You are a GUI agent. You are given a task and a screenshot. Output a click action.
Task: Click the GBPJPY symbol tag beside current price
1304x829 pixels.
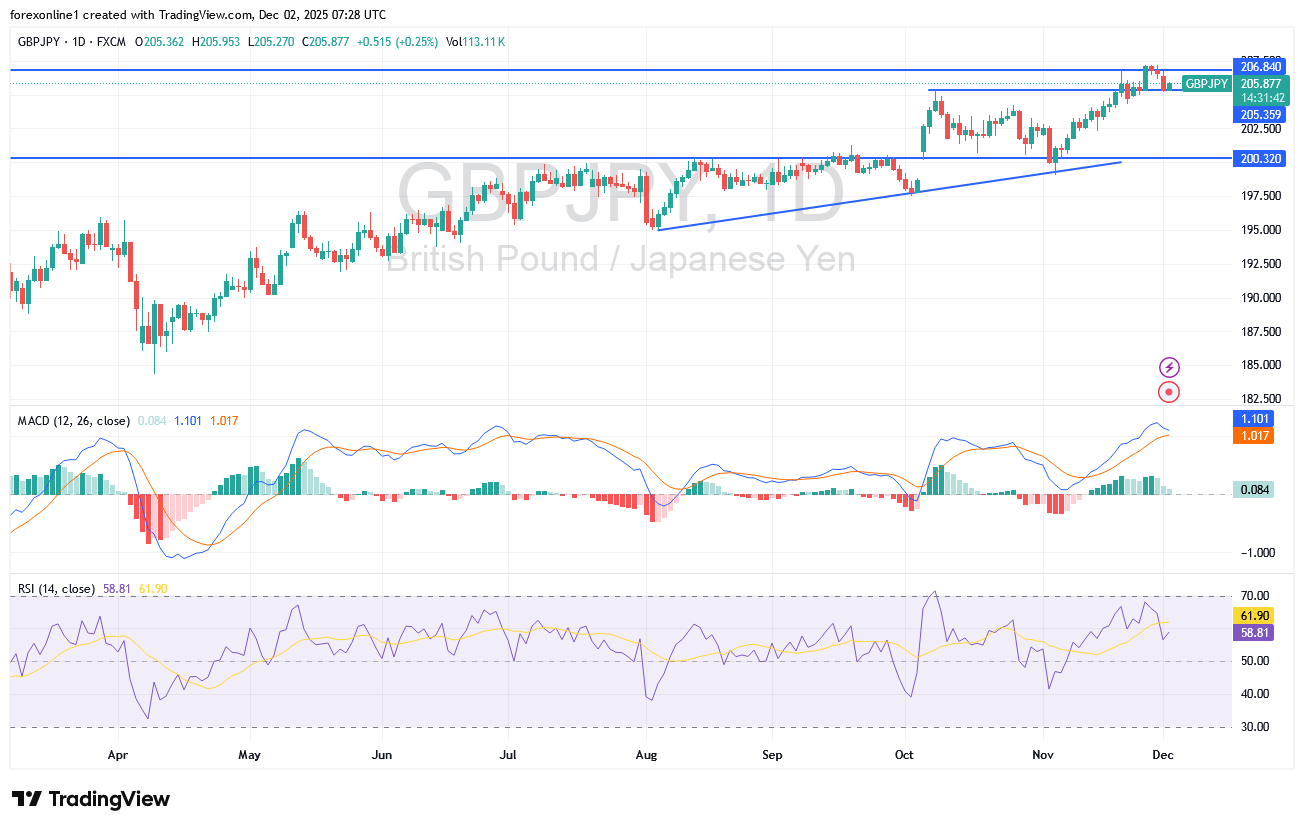(x=1206, y=84)
